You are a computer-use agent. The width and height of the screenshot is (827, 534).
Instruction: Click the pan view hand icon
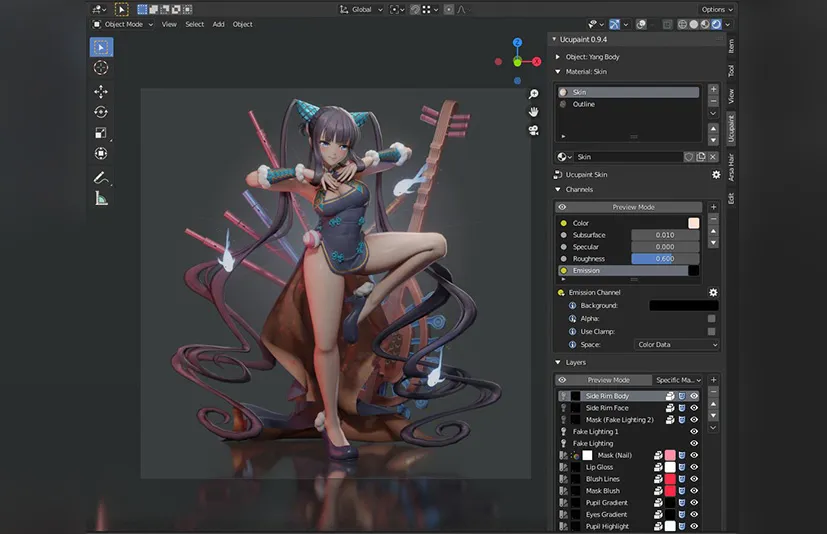tap(534, 111)
